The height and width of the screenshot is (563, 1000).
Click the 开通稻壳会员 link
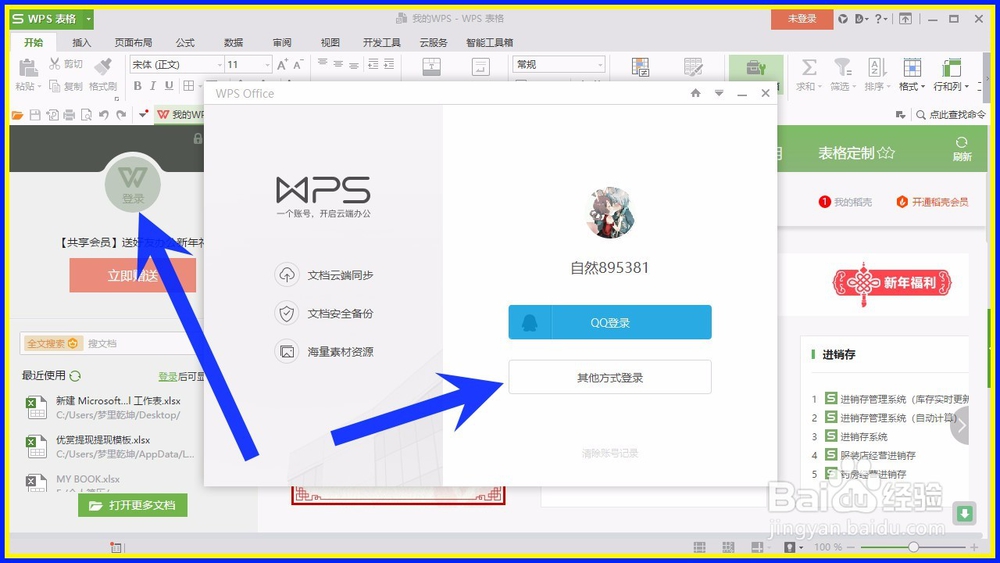click(x=932, y=202)
